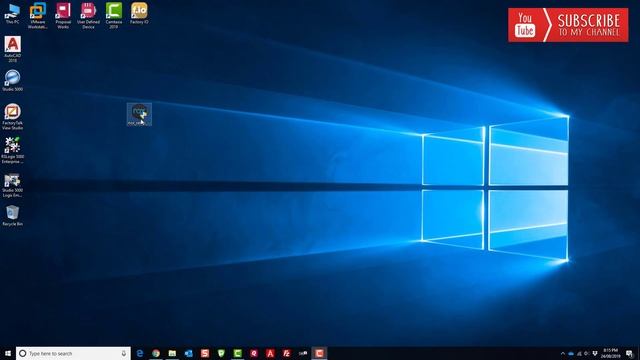The height and width of the screenshot is (360, 640).
Task: Select the Recycle Bin desktop icon
Action: [x=12, y=216]
